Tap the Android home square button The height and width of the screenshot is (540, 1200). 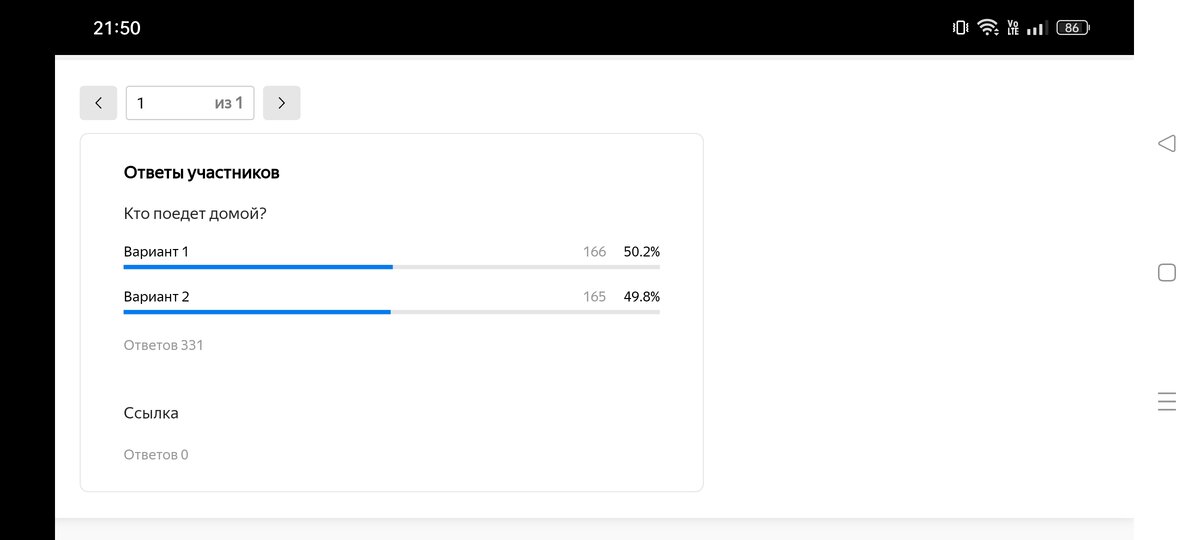pyautogui.click(x=1166, y=272)
